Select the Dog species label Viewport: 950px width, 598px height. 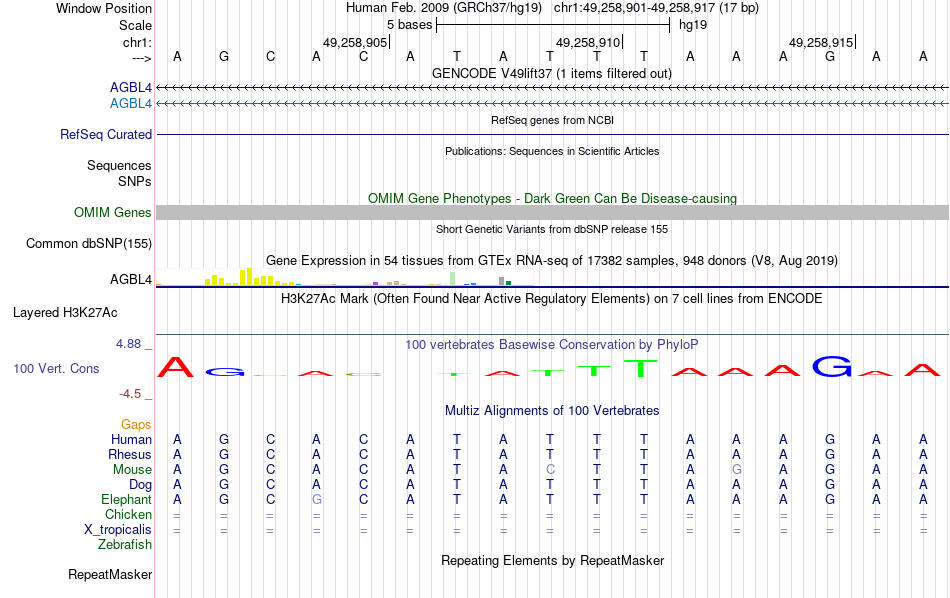[141, 485]
